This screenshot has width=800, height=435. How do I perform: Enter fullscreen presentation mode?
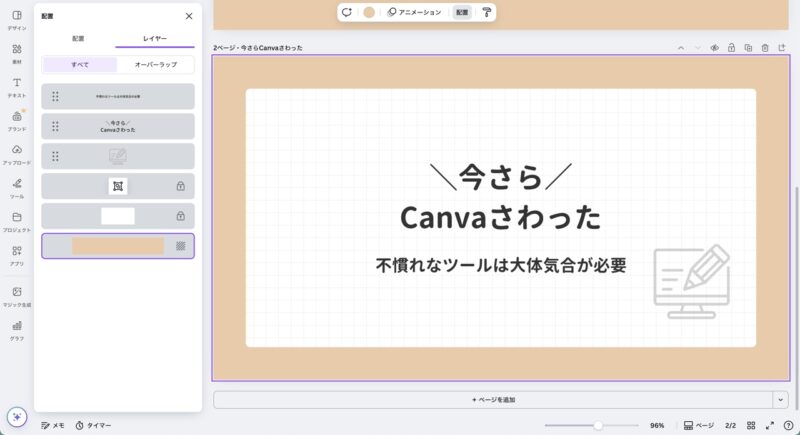coord(770,425)
